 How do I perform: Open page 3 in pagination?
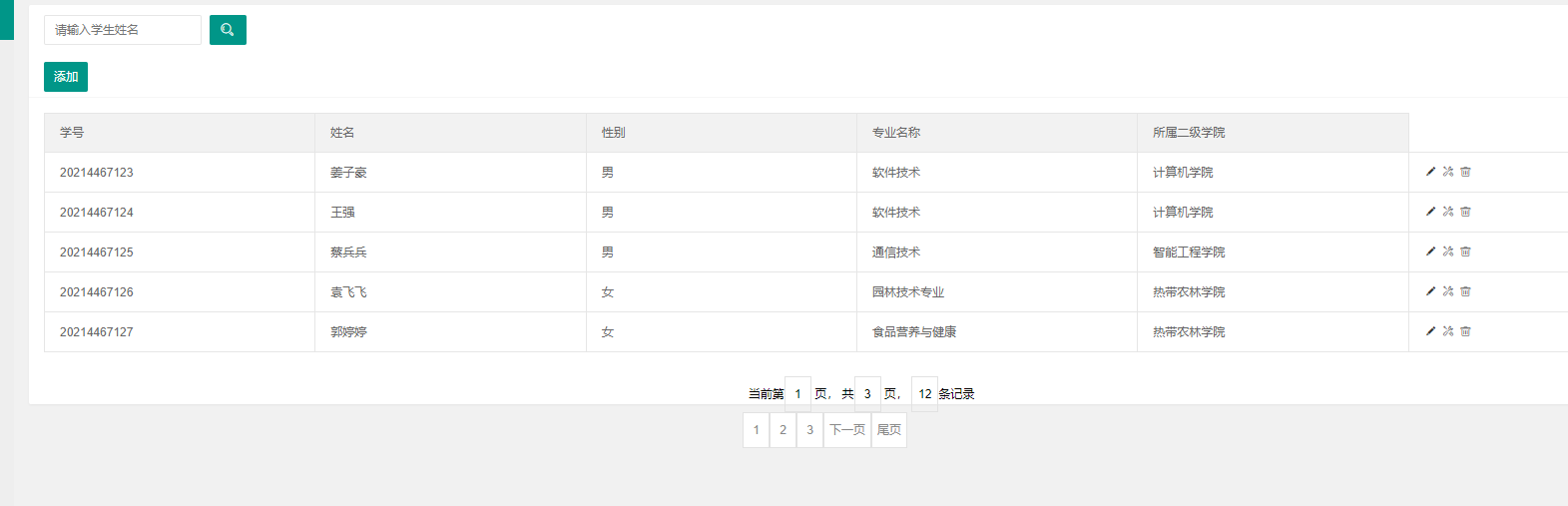809,430
